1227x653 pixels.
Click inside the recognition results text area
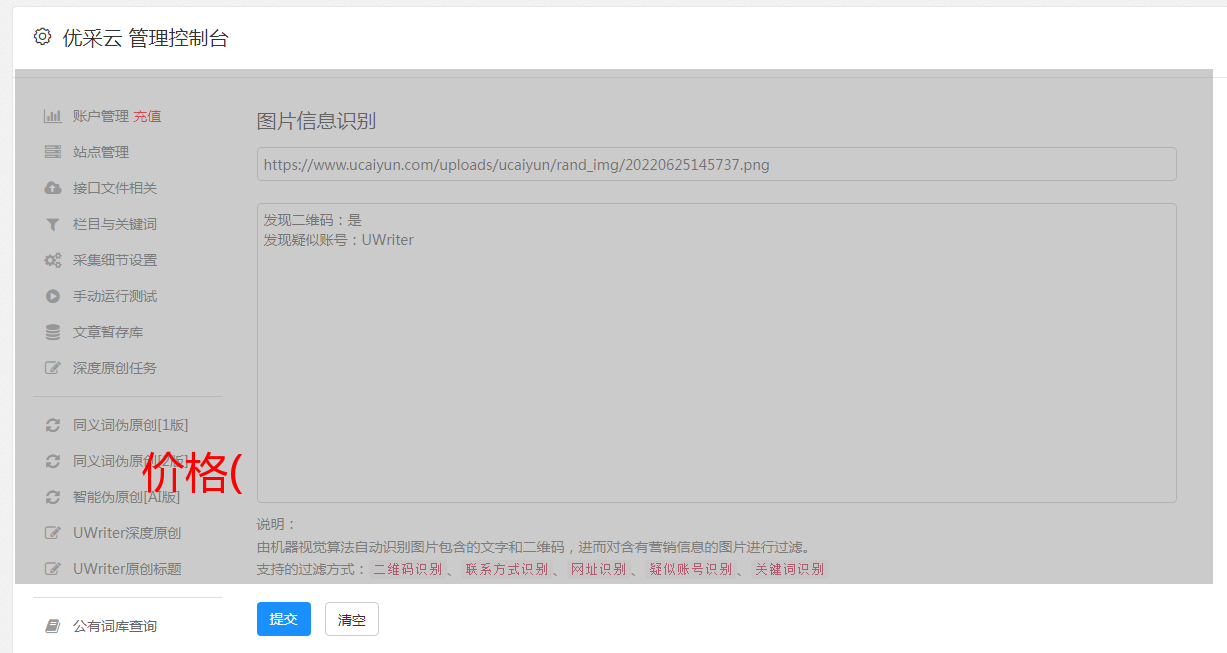point(716,370)
